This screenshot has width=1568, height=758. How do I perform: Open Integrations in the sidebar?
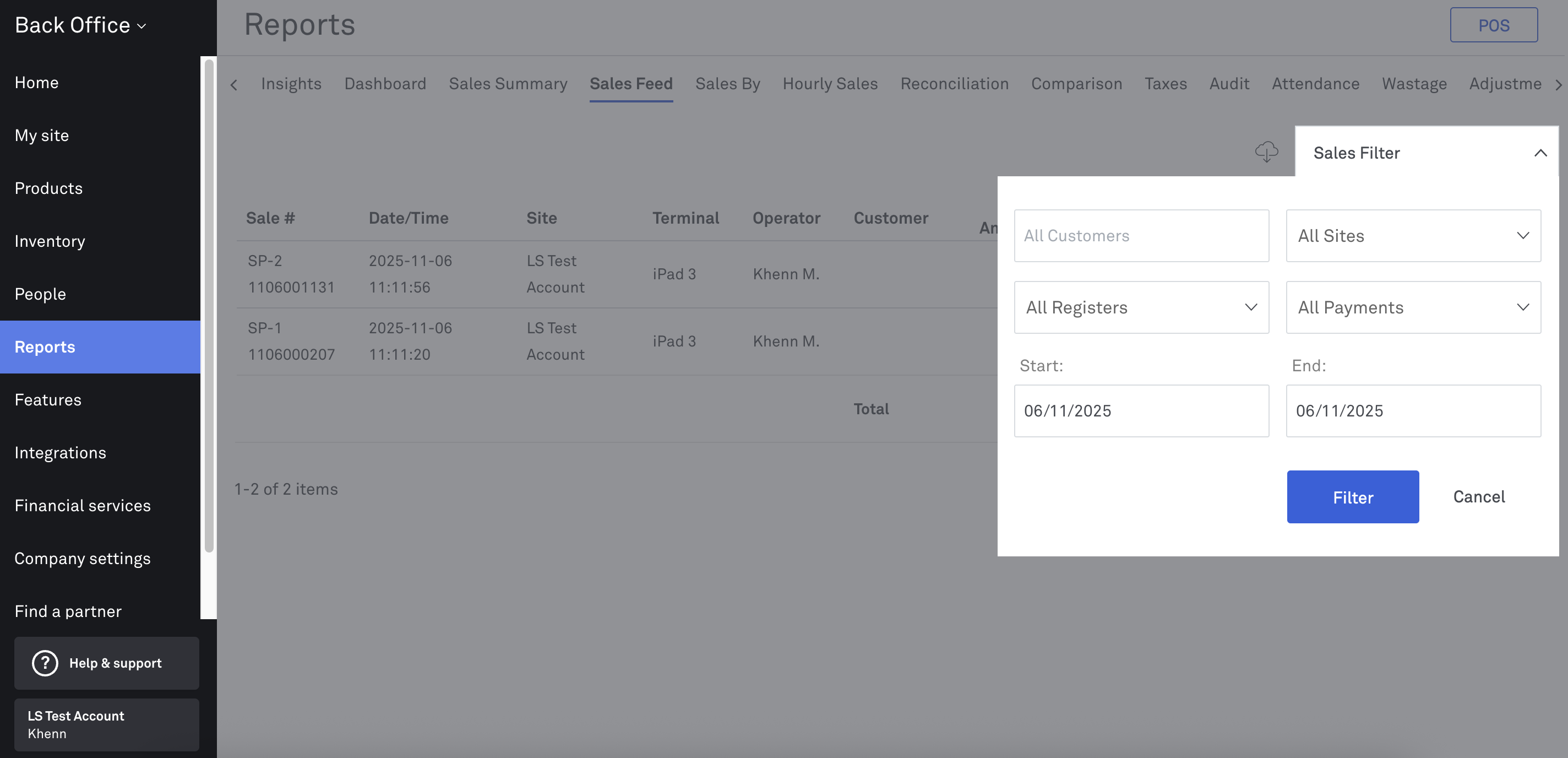pyautogui.click(x=100, y=452)
